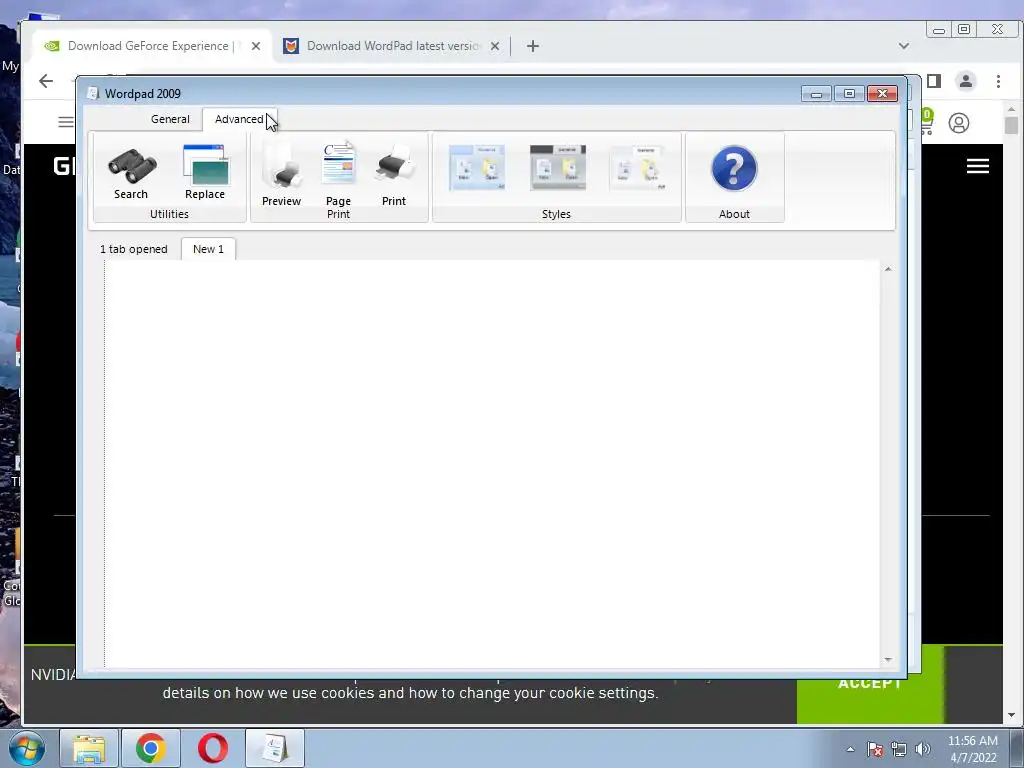Maximize the Wordpad 2009 window
The image size is (1024, 768).
pyautogui.click(x=849, y=94)
